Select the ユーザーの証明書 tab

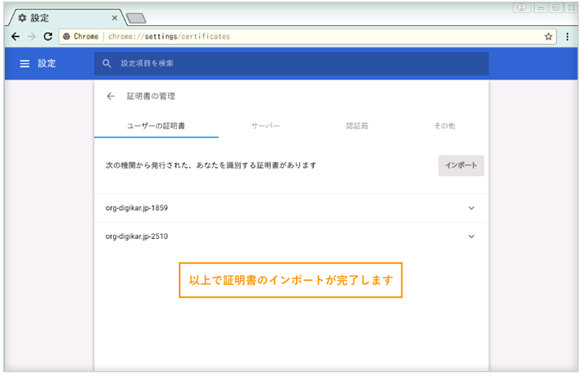coord(156,126)
